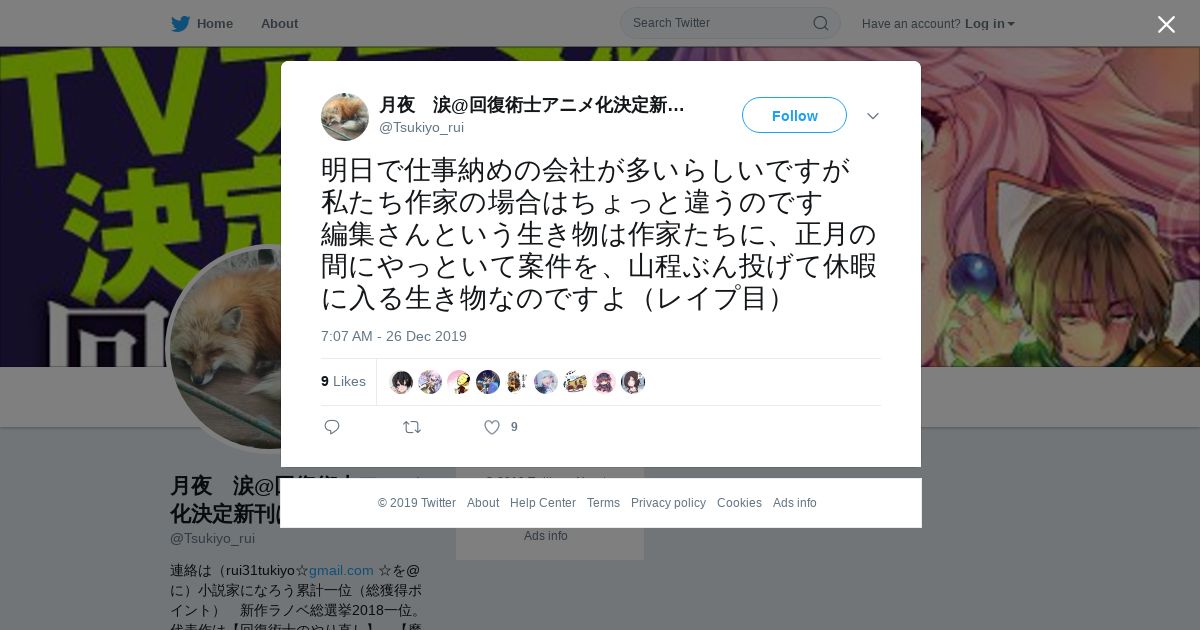Go to the Home tab

pos(203,23)
